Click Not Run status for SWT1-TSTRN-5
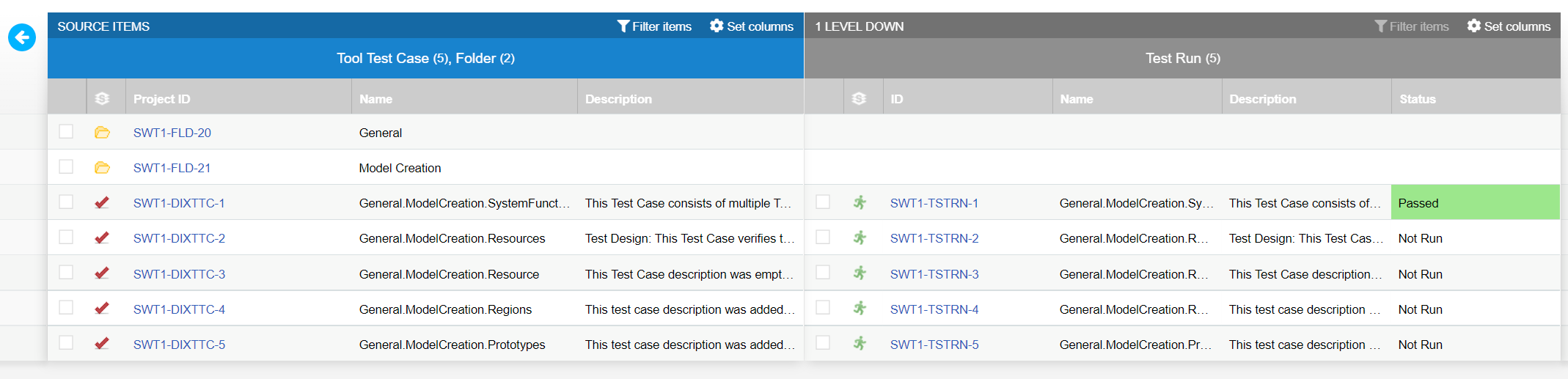The width and height of the screenshot is (1568, 379). tap(1420, 345)
